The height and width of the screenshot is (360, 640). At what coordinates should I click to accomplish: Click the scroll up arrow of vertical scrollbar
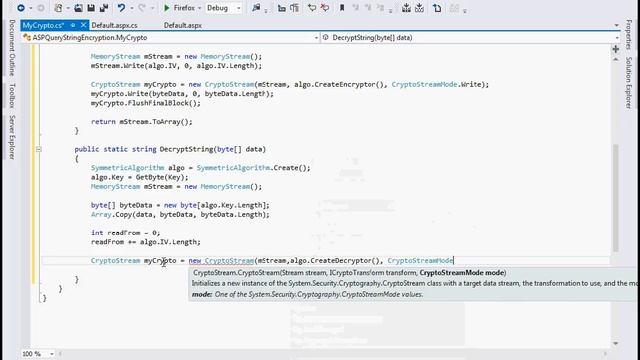pos(616,60)
